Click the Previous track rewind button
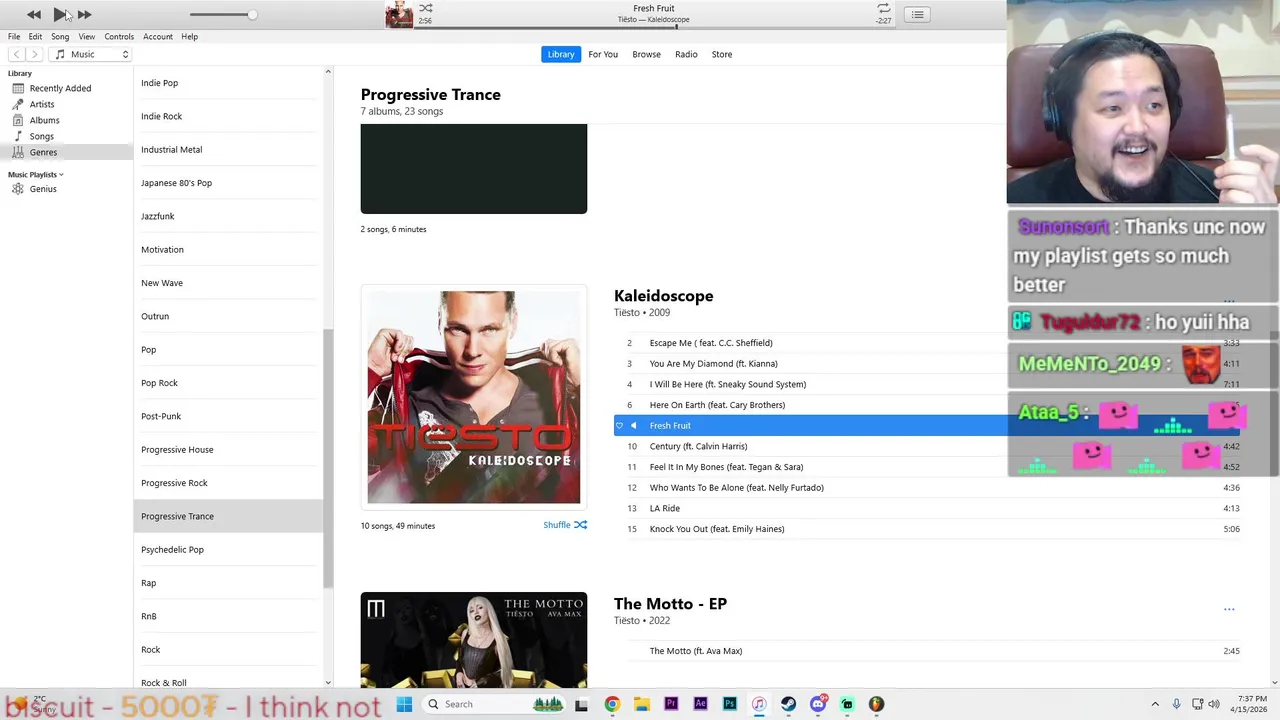The width and height of the screenshot is (1280, 720). [x=34, y=14]
